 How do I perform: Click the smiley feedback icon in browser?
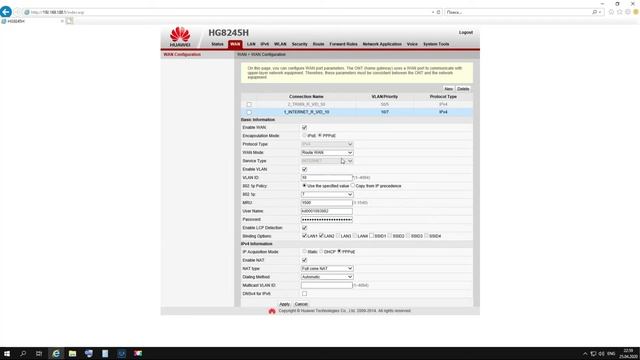point(636,12)
